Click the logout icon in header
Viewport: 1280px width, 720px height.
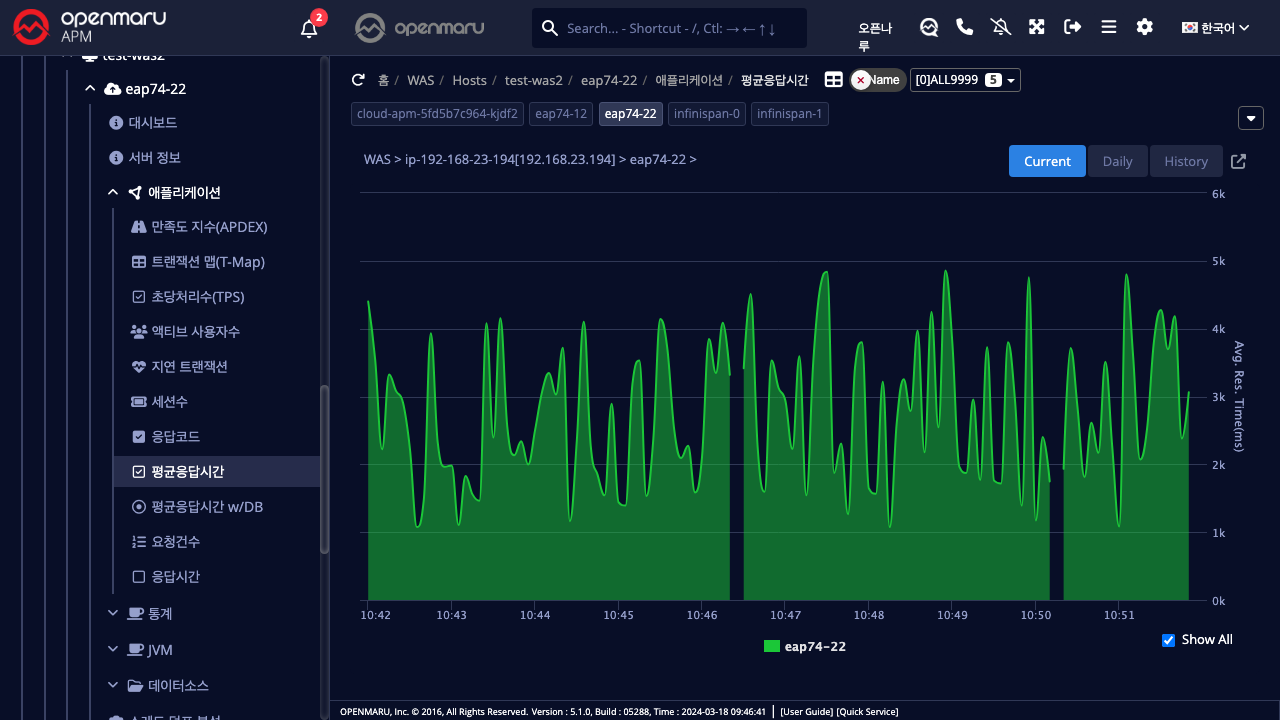click(x=1072, y=27)
